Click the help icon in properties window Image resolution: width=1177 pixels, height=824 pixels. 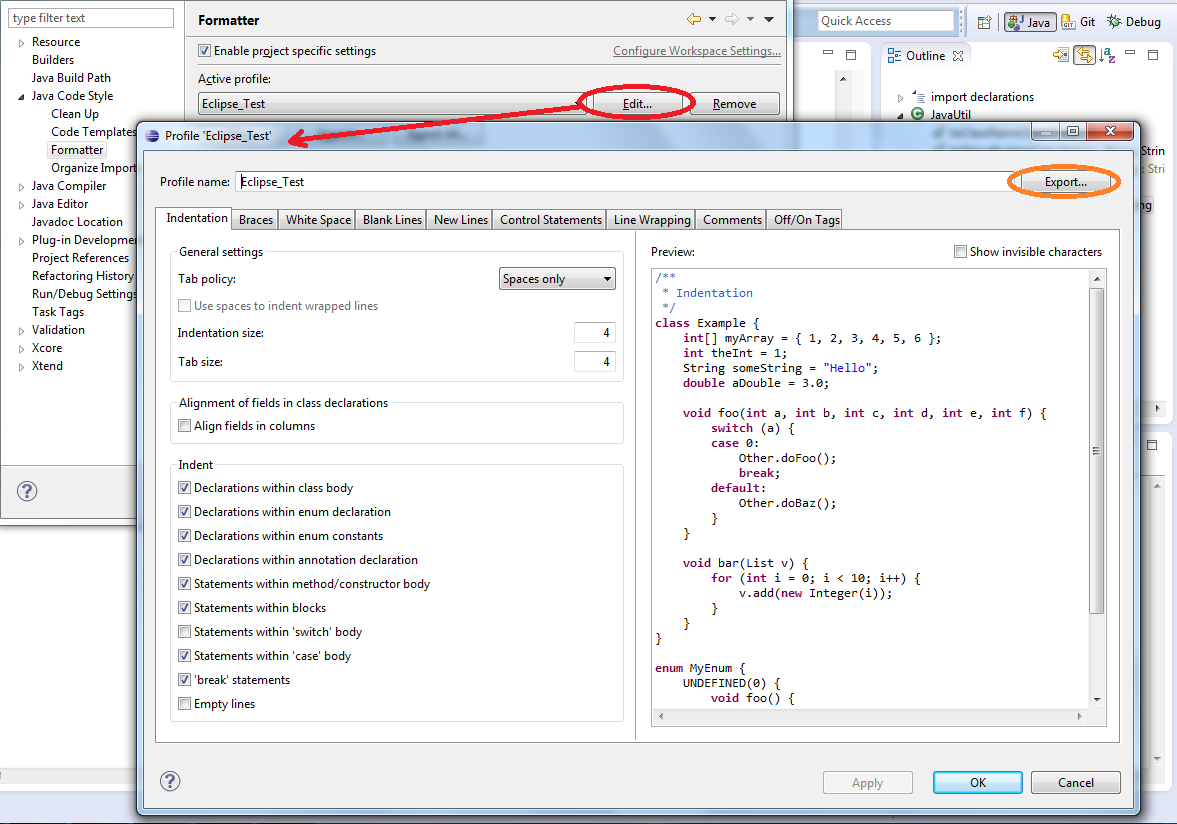(x=27, y=491)
